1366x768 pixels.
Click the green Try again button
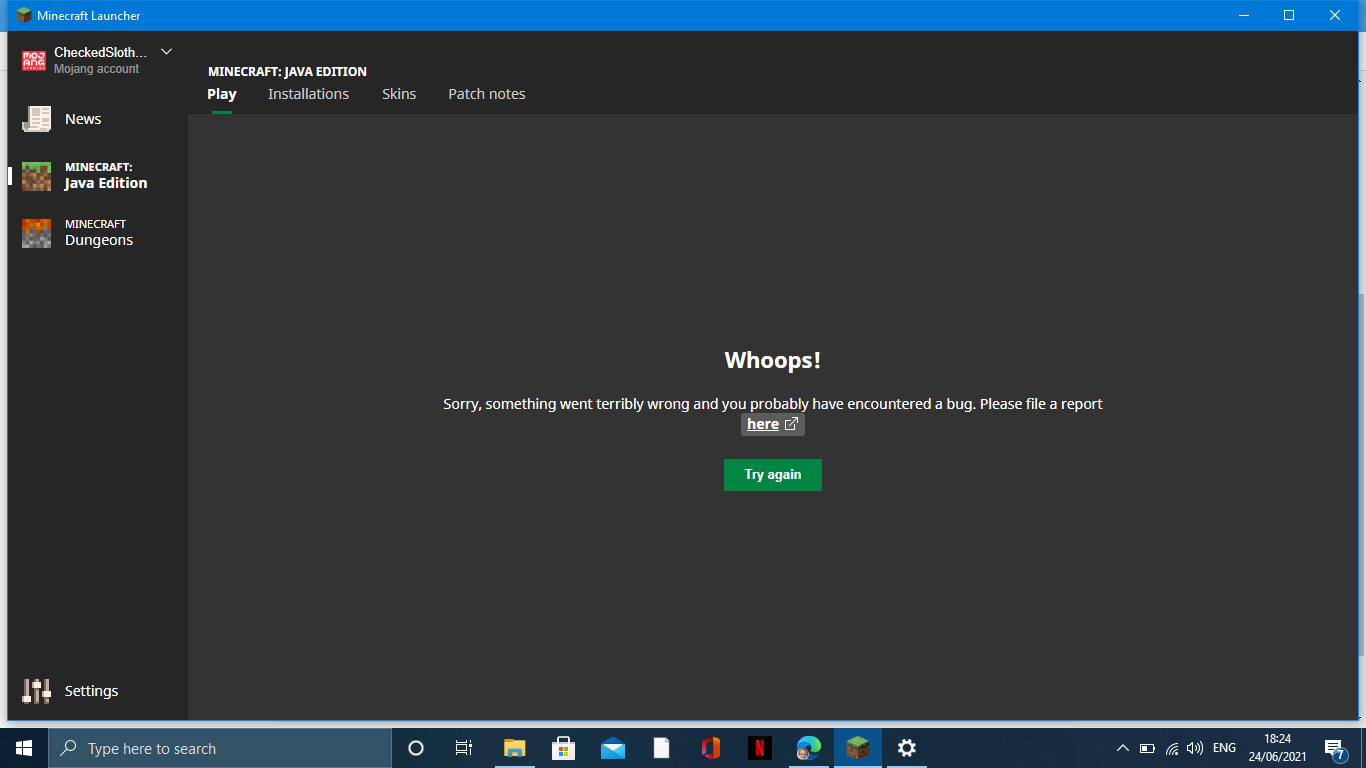pyautogui.click(x=773, y=475)
